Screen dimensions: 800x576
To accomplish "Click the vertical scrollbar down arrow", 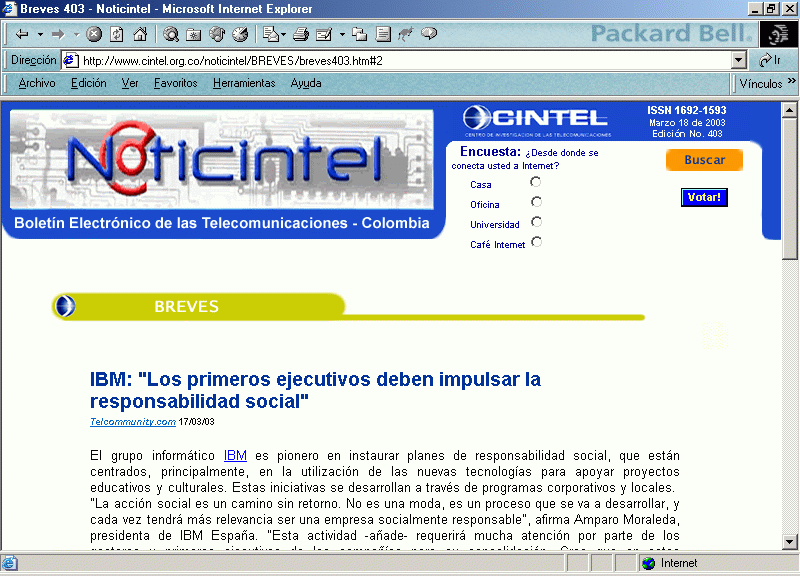I will click(789, 542).
